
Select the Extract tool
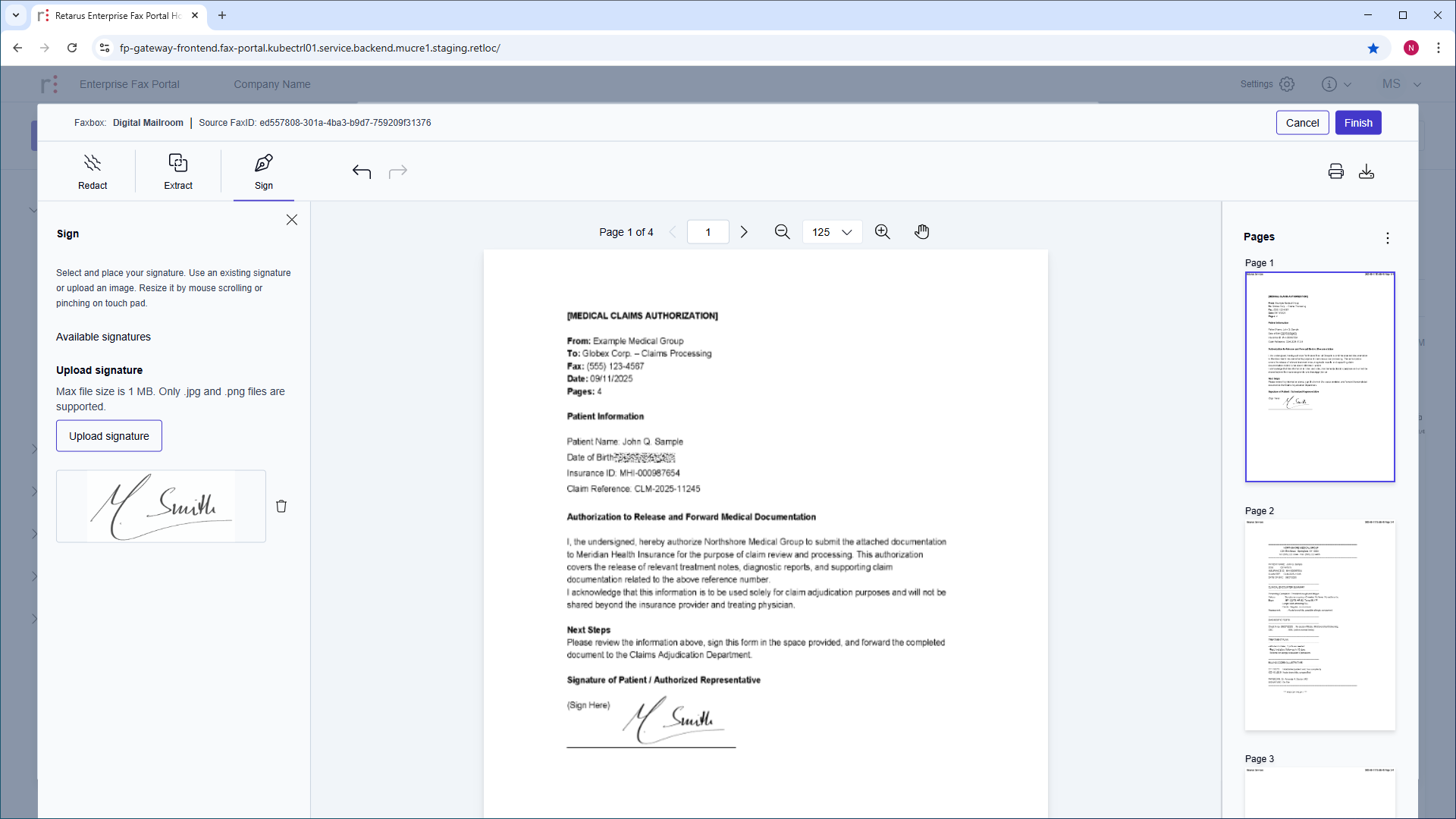tap(178, 172)
